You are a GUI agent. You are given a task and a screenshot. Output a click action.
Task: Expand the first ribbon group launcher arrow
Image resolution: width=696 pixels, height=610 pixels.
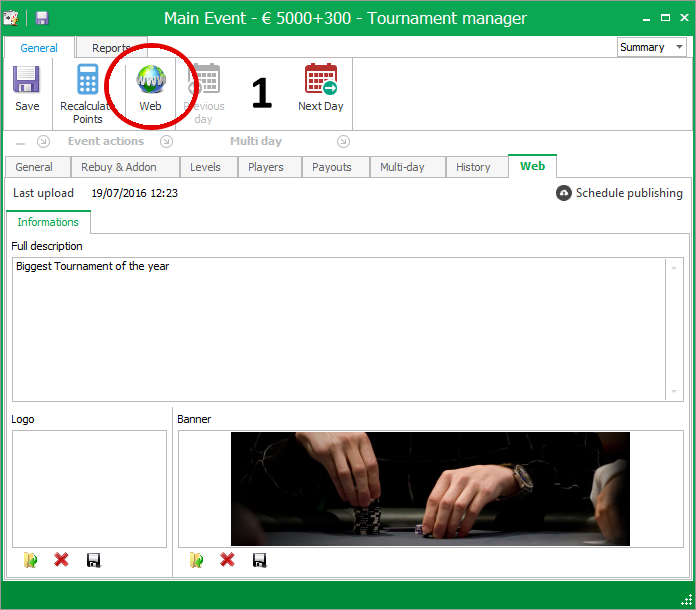[43, 142]
